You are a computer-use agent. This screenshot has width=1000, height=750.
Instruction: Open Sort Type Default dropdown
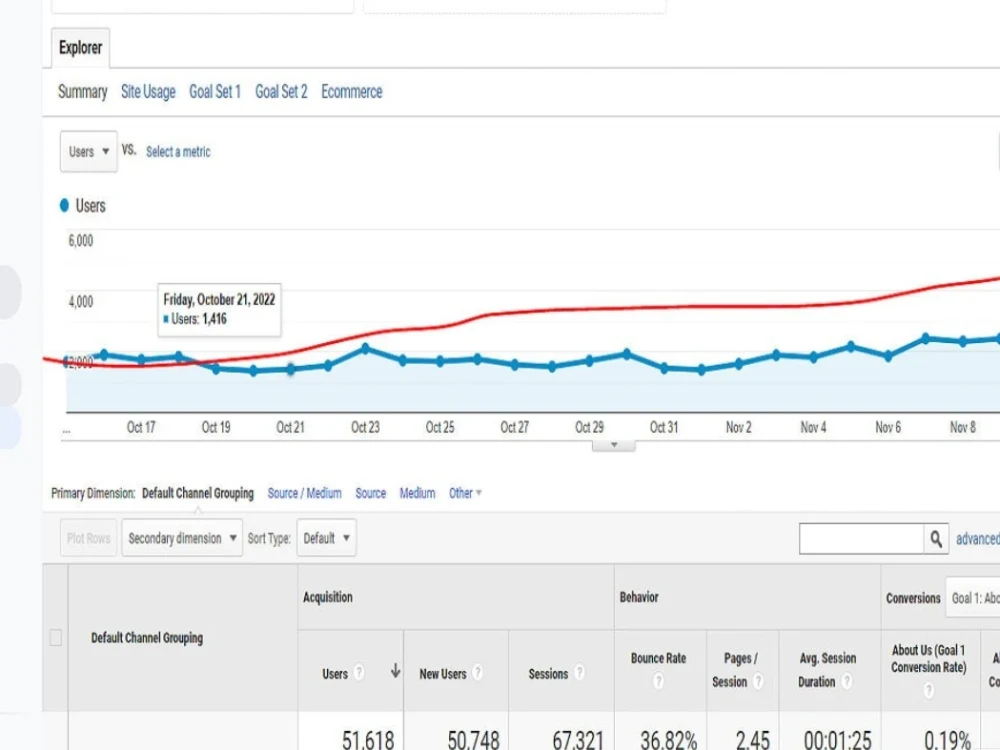[x=327, y=538]
